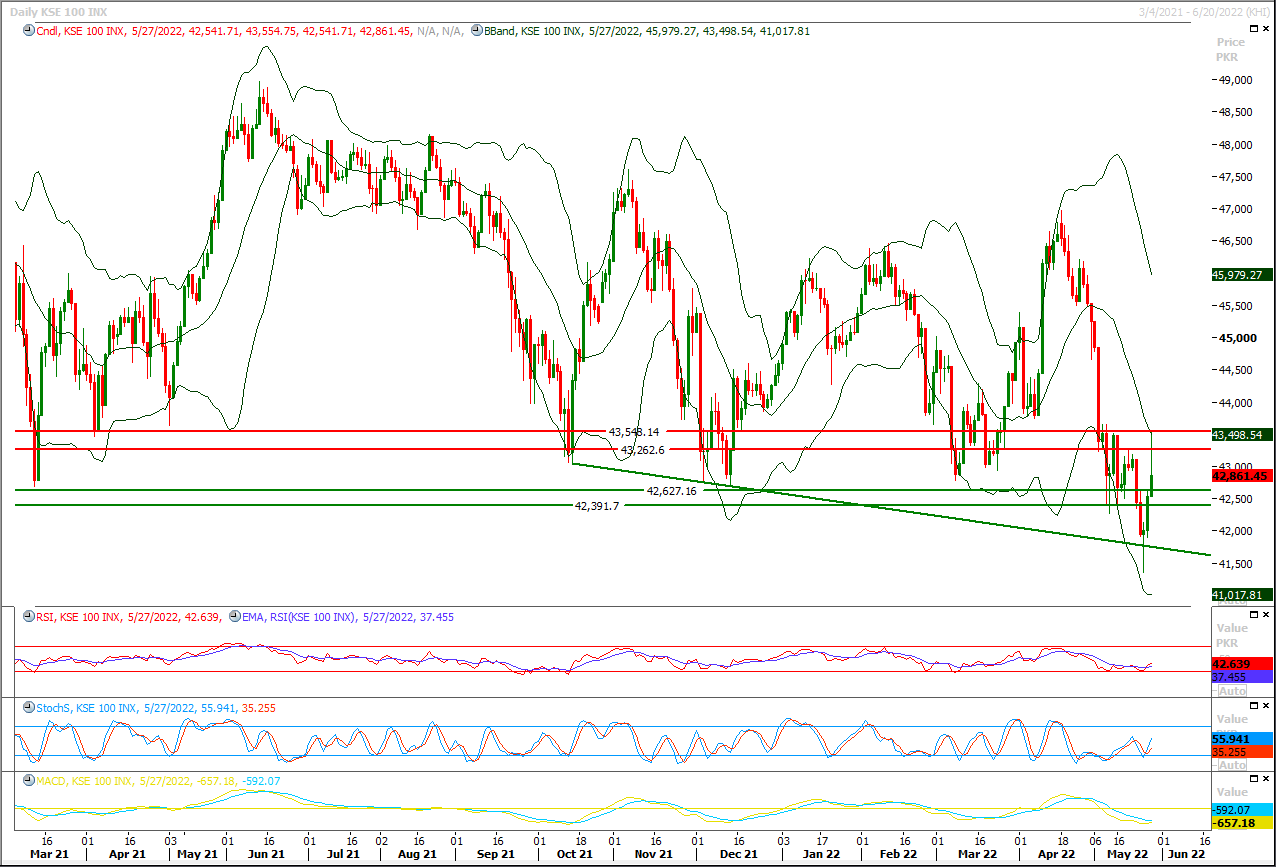Click the Dec 21 month label
The height and width of the screenshot is (867, 1276).
click(x=738, y=855)
